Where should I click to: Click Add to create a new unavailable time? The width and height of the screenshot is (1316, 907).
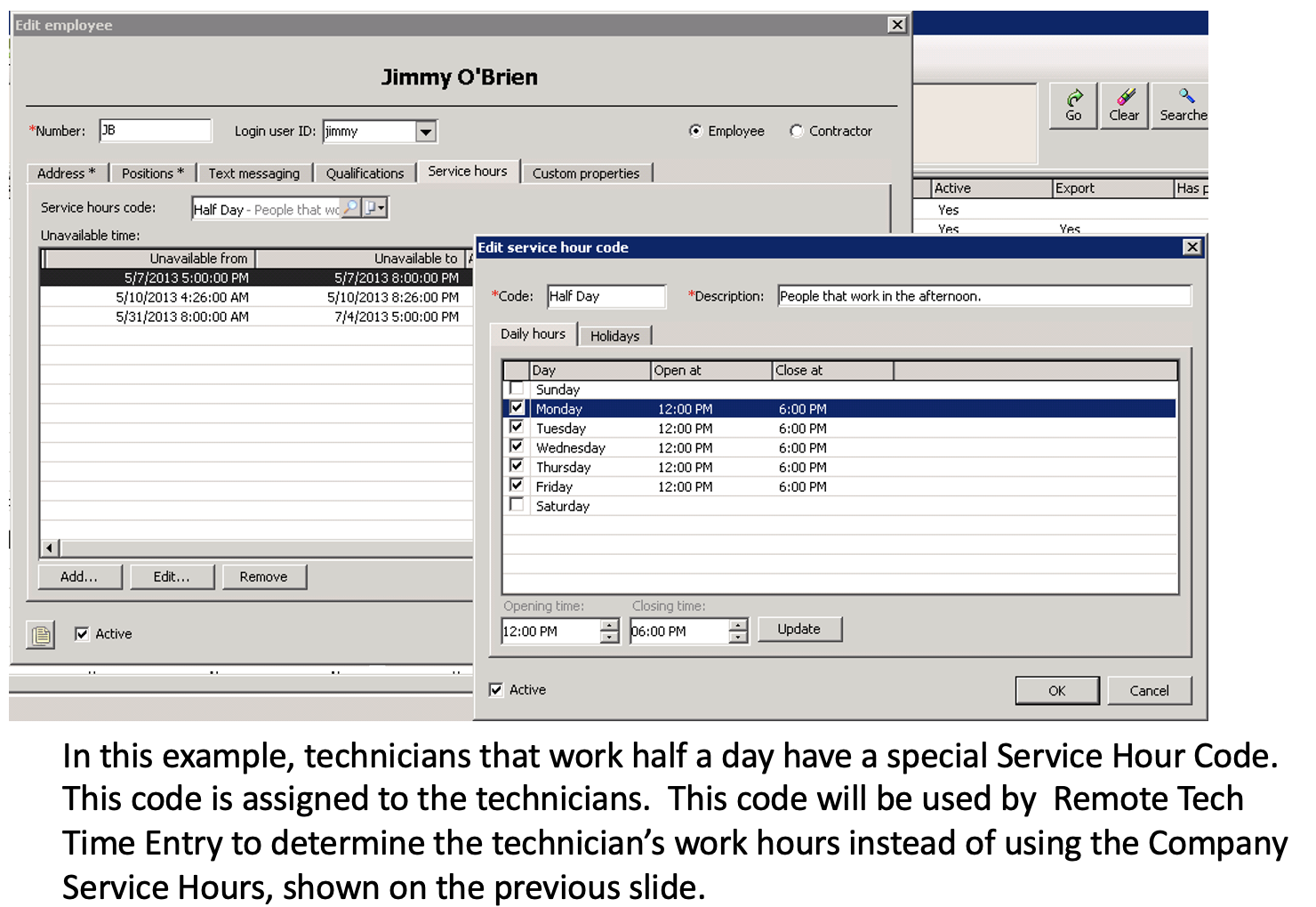(80, 576)
